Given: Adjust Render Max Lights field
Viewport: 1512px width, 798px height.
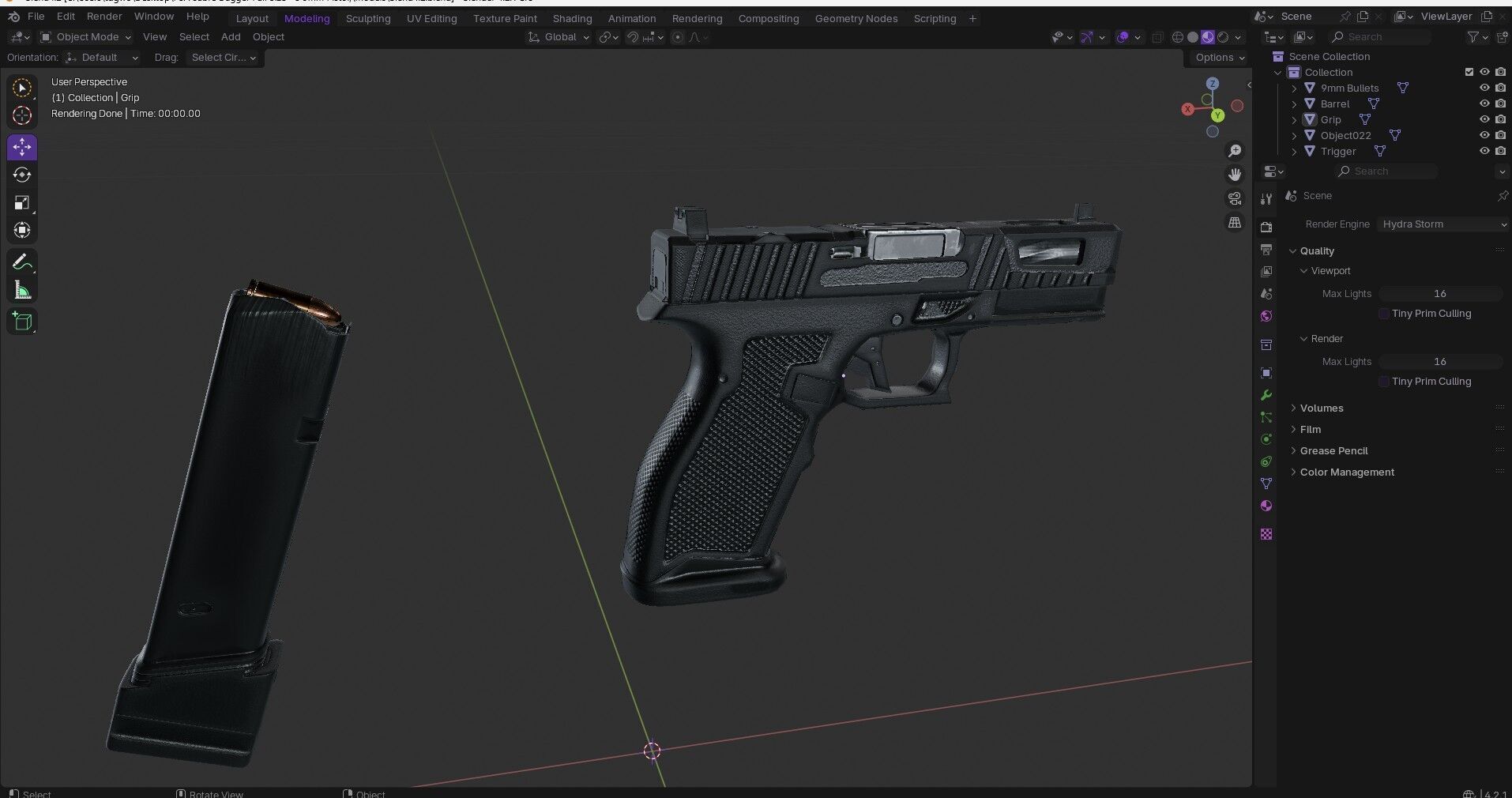Looking at the screenshot, I should [x=1440, y=362].
